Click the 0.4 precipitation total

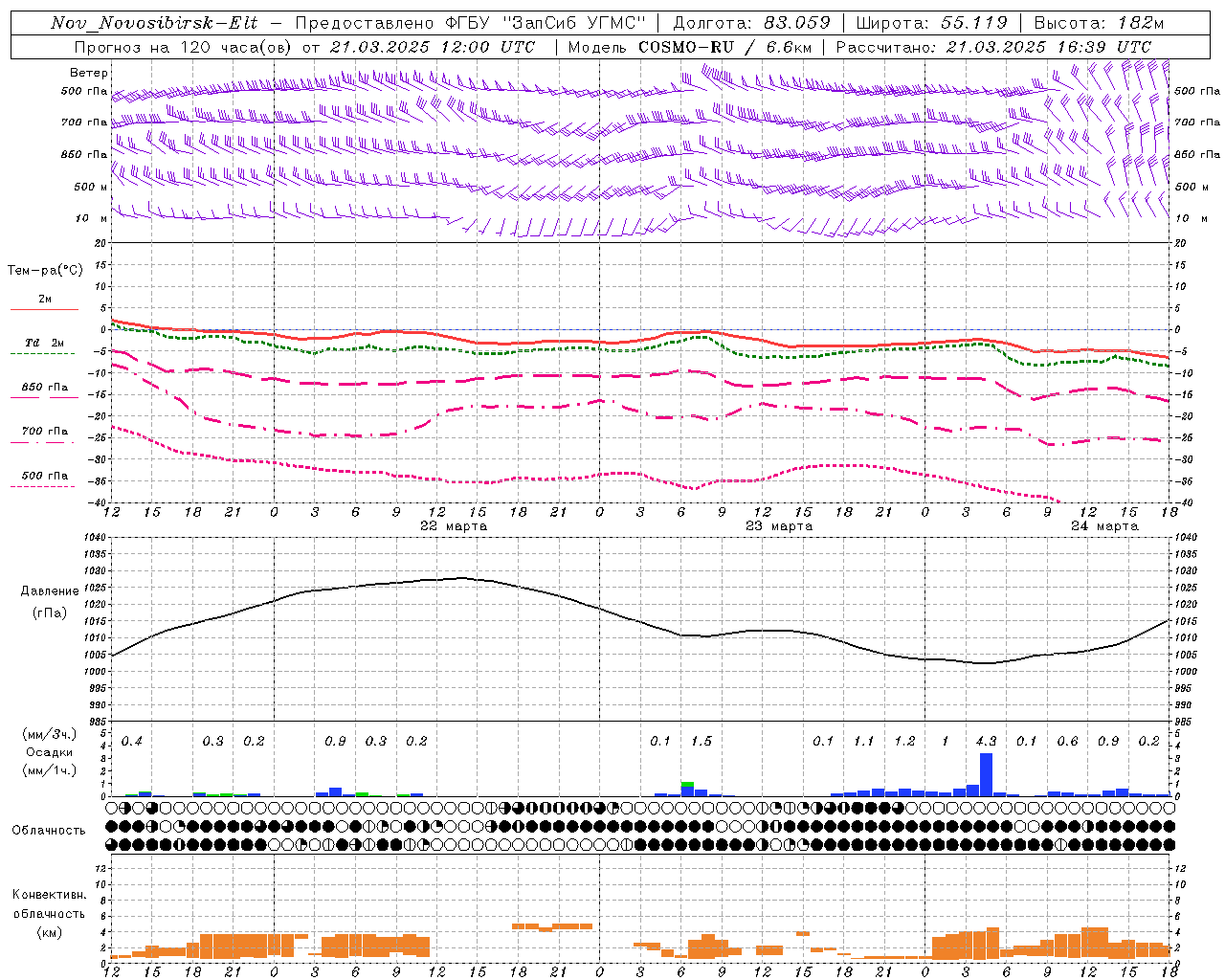click(x=131, y=742)
